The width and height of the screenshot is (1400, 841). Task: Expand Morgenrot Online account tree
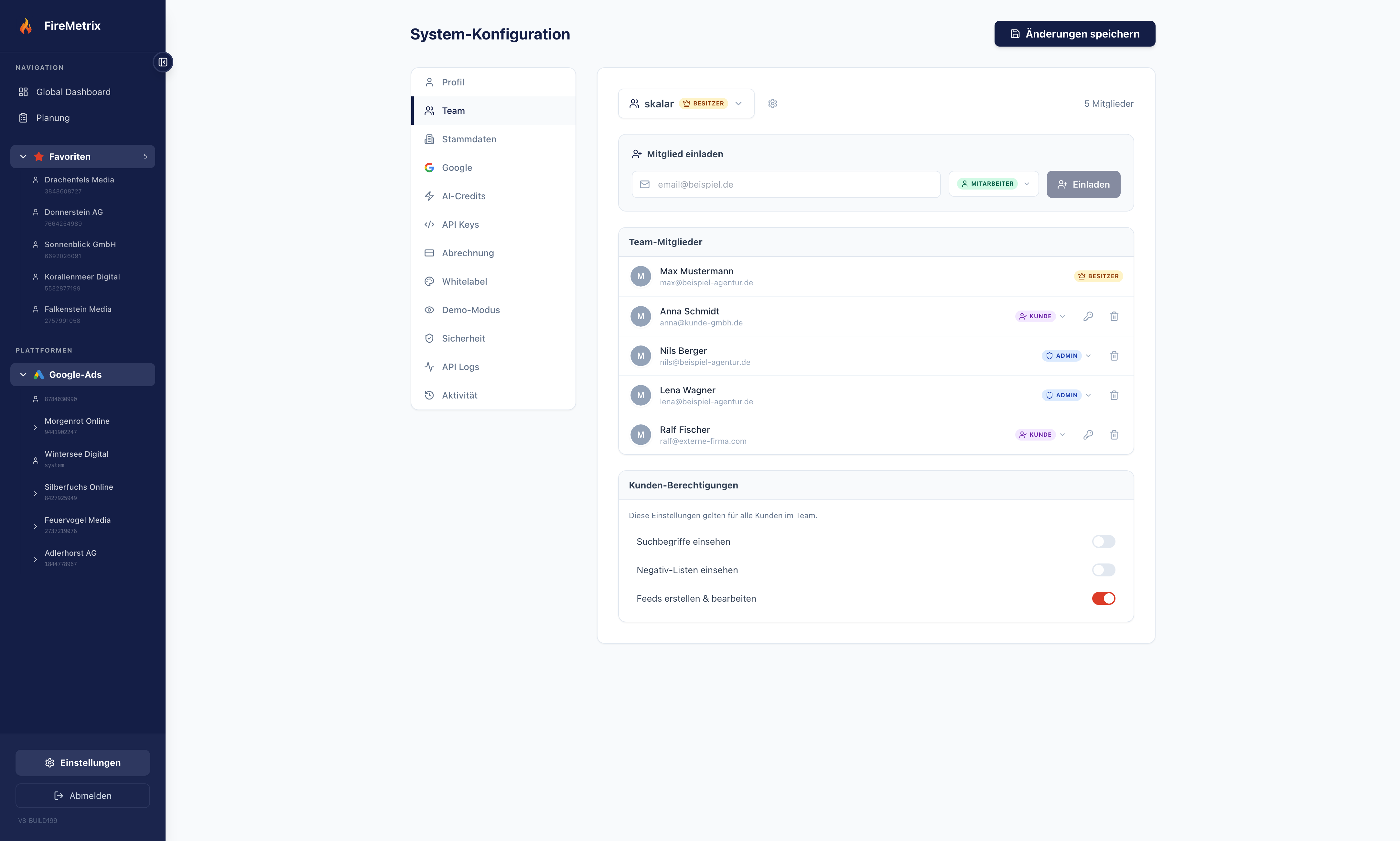coord(35,427)
